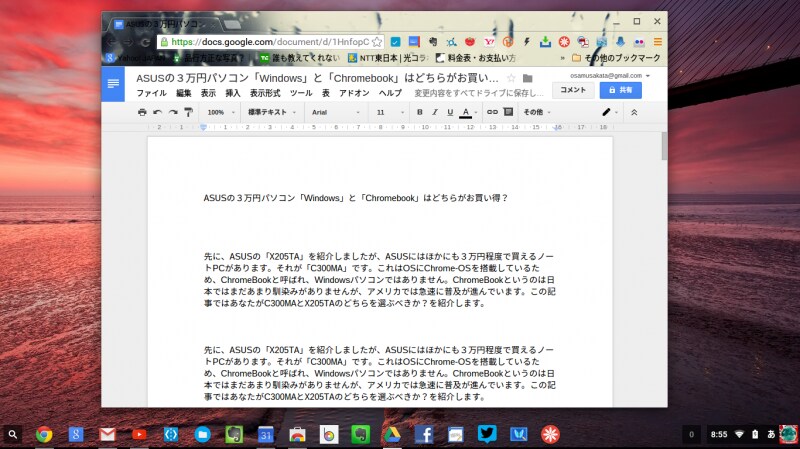This screenshot has height=449, width=800.
Task: Star this document next to the title
Action: pyautogui.click(x=511, y=78)
